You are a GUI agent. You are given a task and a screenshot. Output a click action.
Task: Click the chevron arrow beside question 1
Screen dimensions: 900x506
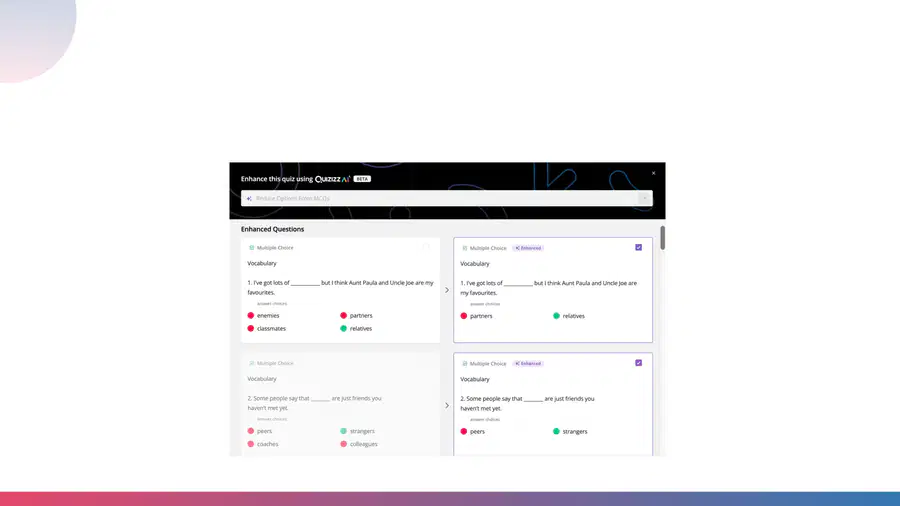(447, 290)
